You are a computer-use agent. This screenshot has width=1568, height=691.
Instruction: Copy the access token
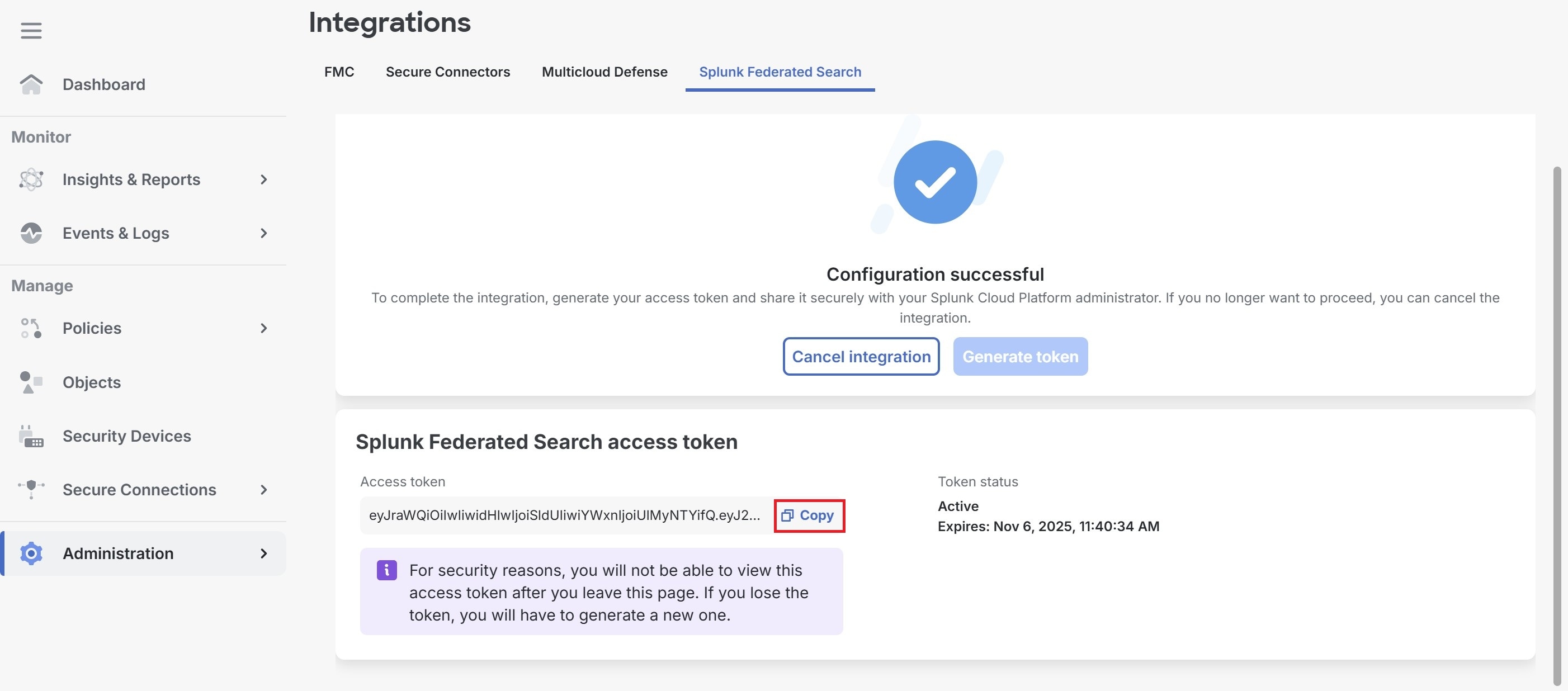(x=809, y=515)
